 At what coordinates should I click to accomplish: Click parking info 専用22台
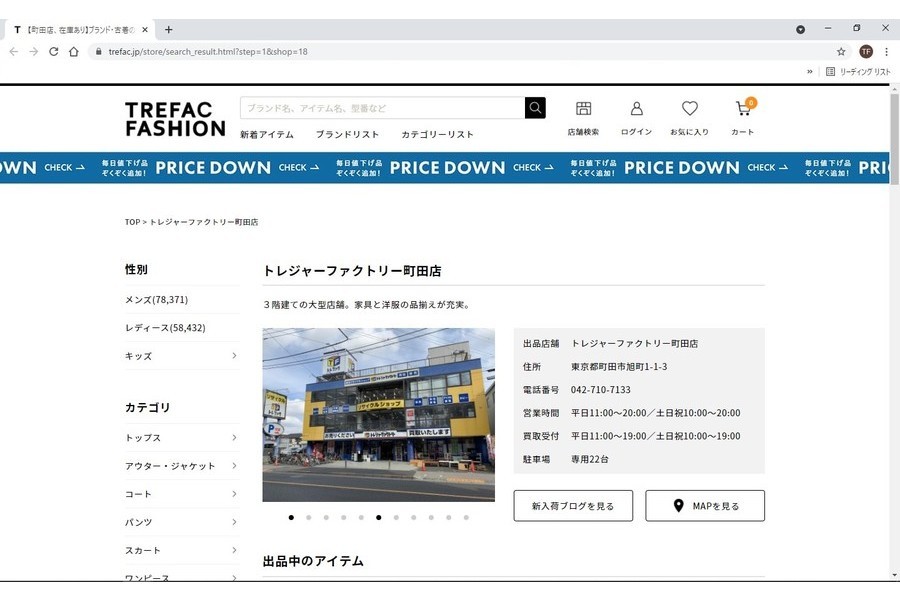tap(589, 459)
